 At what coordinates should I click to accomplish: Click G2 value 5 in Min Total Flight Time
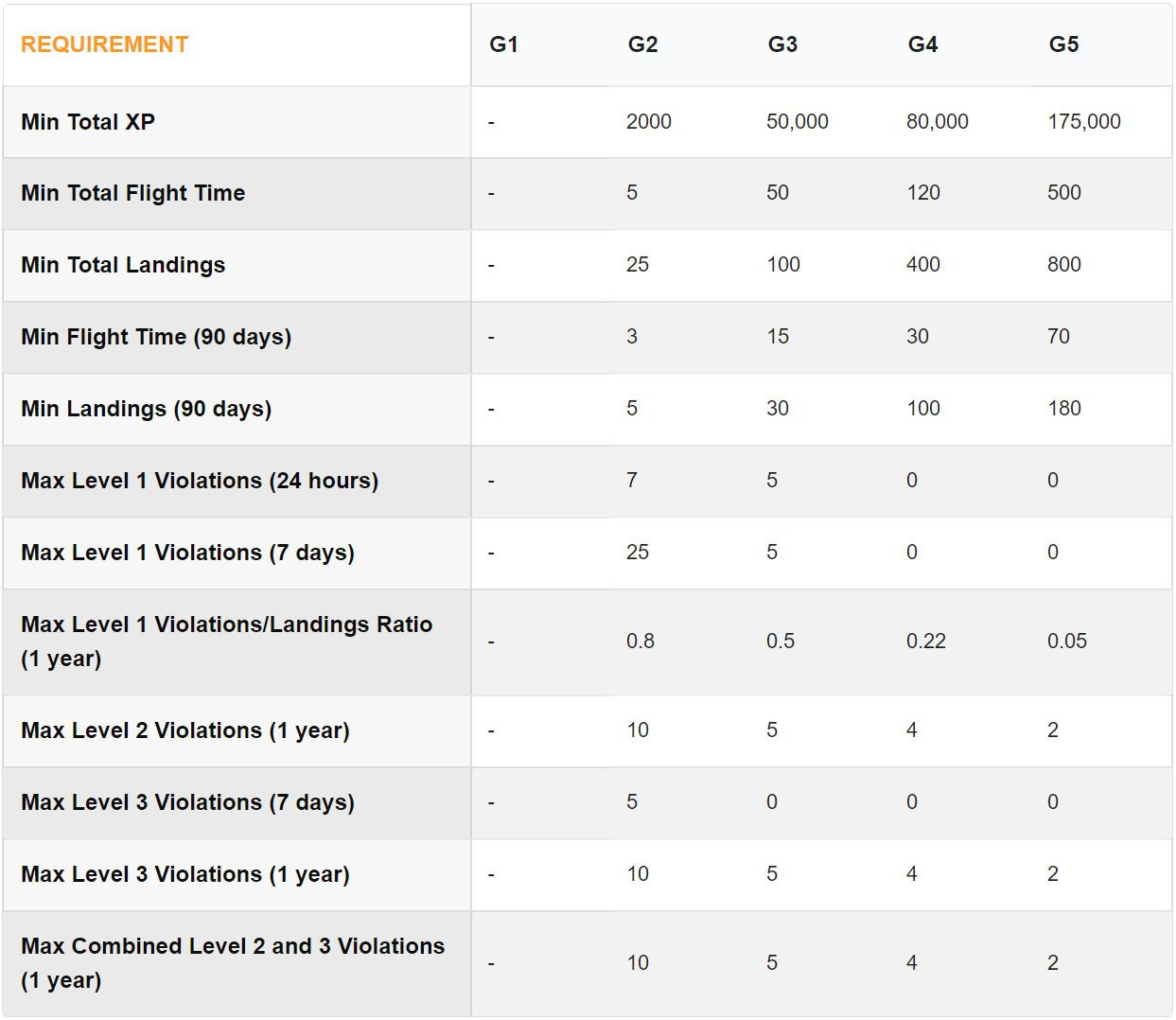pyautogui.click(x=632, y=193)
